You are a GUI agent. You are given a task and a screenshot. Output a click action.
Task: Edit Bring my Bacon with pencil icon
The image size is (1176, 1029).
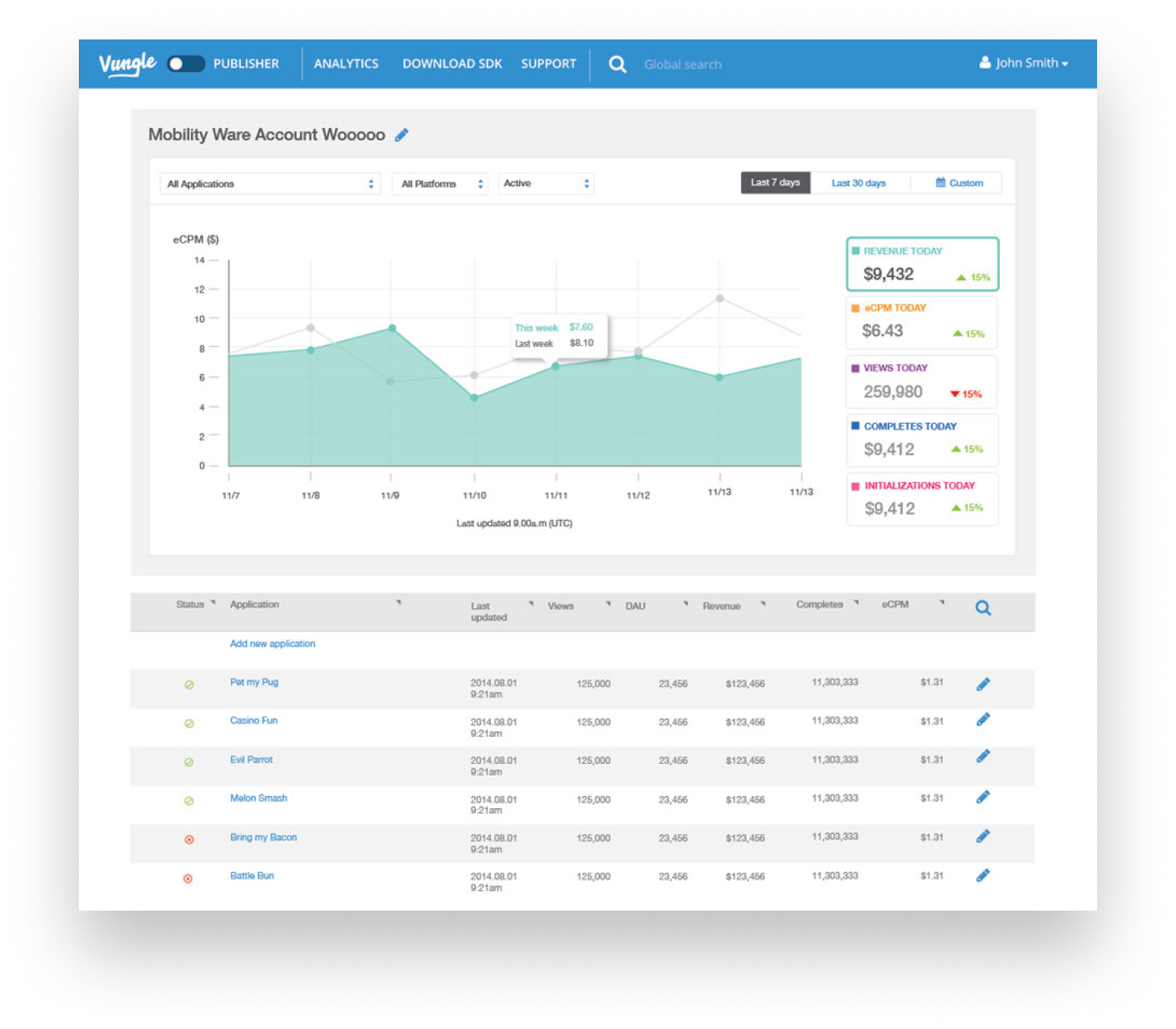point(983,836)
